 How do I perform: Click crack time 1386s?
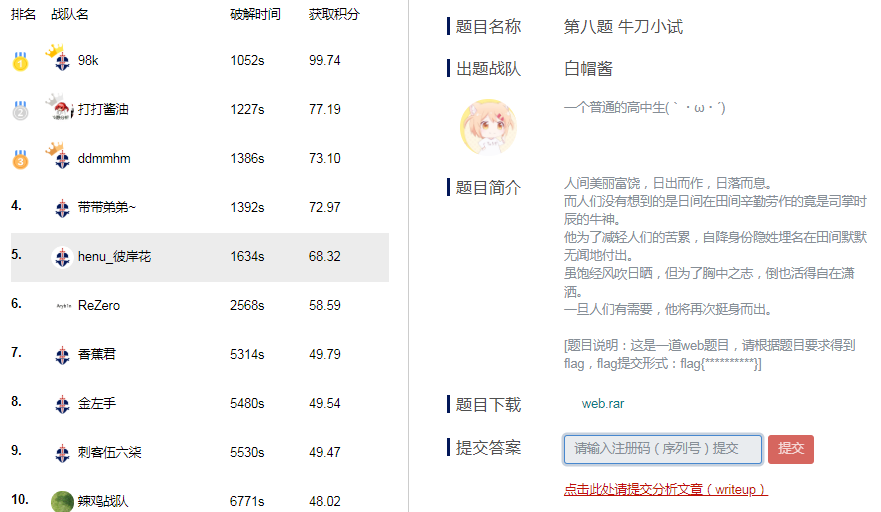[x=247, y=158]
